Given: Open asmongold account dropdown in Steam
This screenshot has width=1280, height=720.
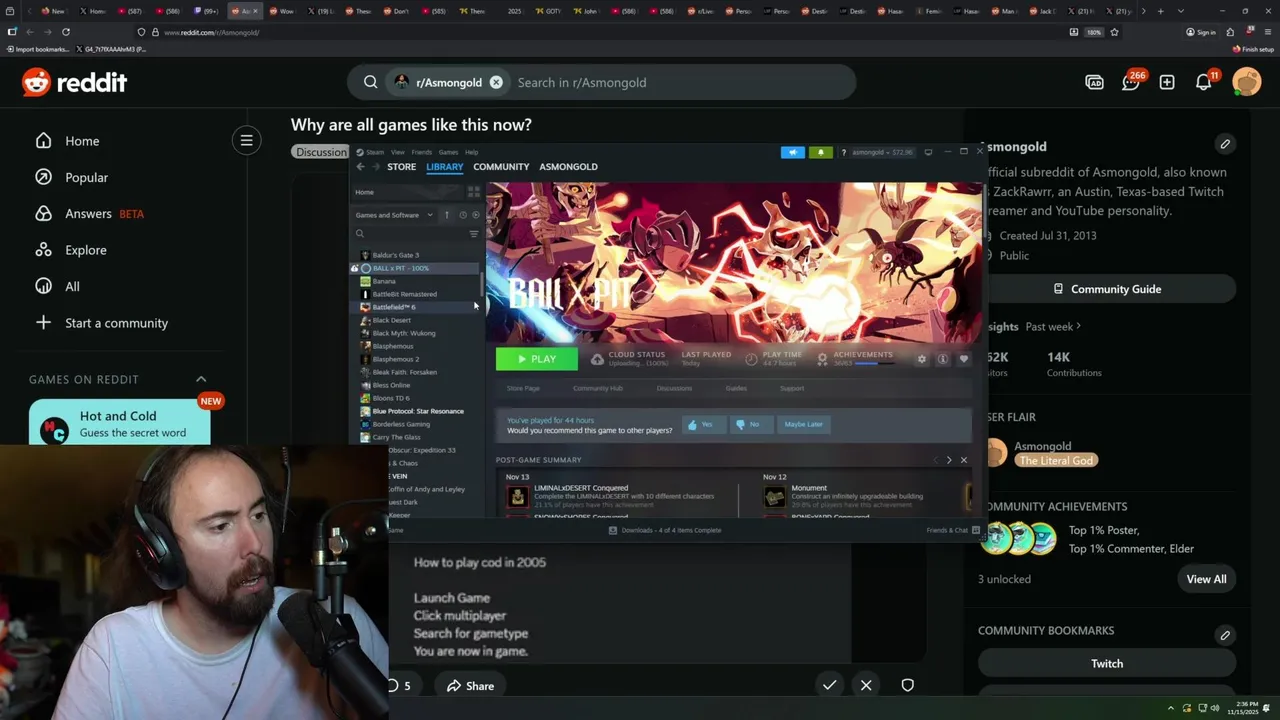Looking at the screenshot, I should click(881, 152).
